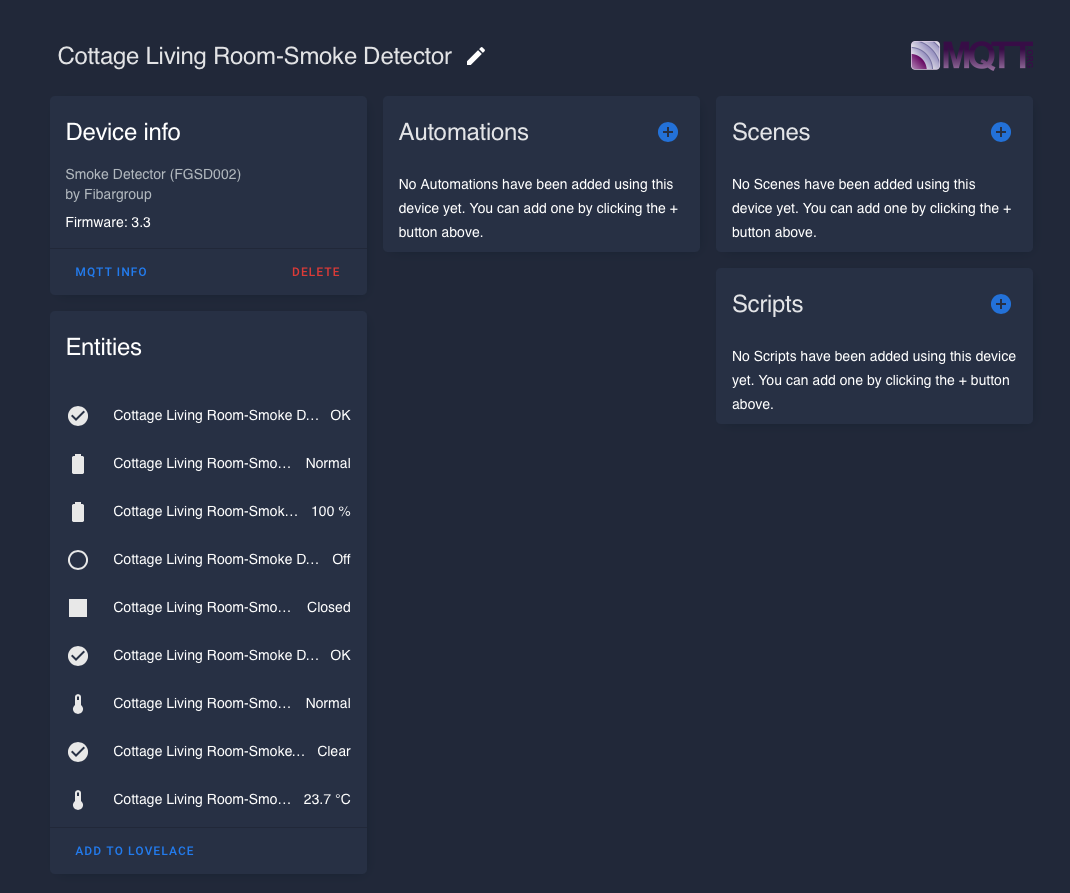Click the pencil icon to rename the device
Screen dimensions: 1070x893
click(476, 57)
